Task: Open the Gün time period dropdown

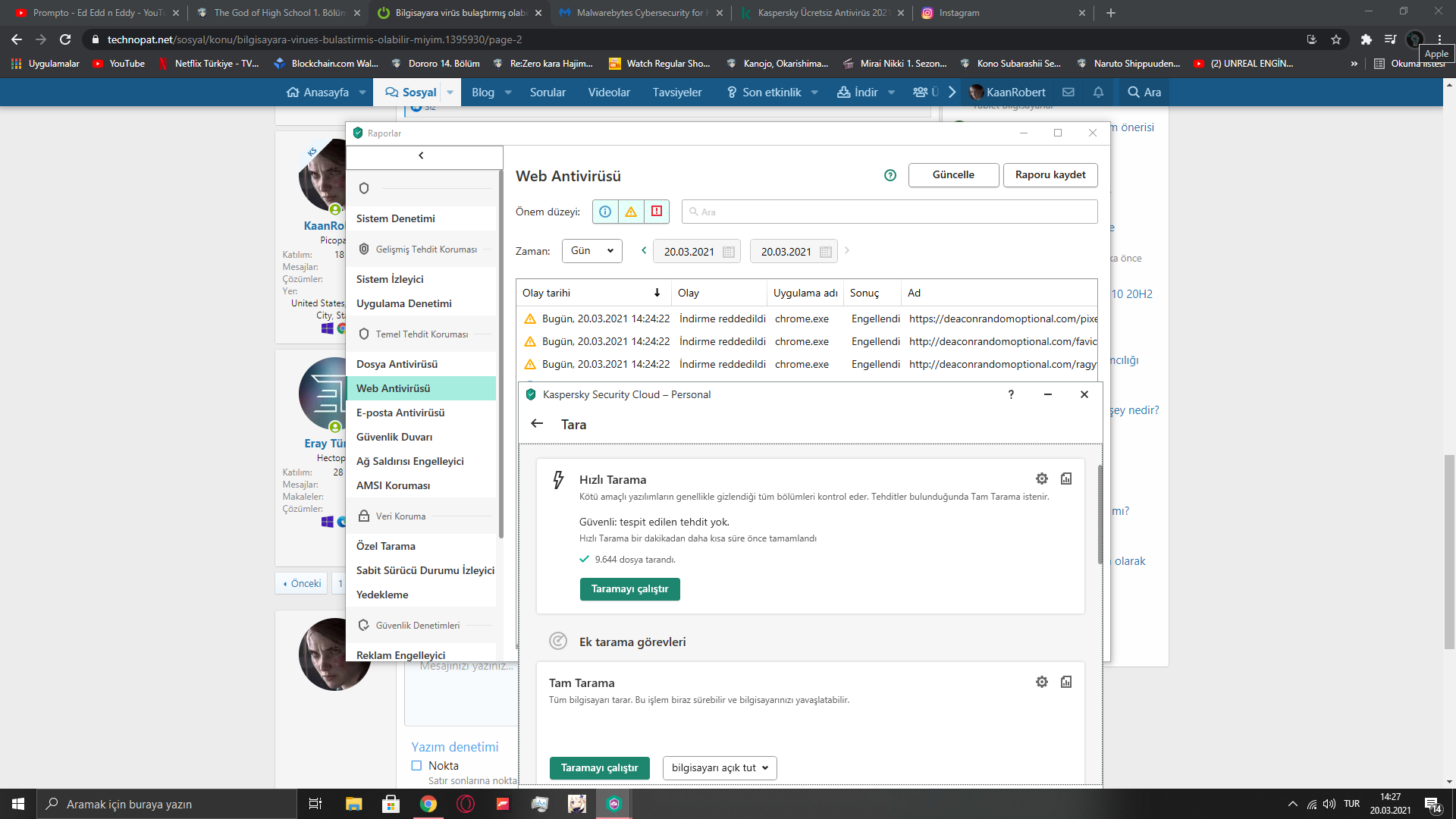Action: [x=591, y=251]
